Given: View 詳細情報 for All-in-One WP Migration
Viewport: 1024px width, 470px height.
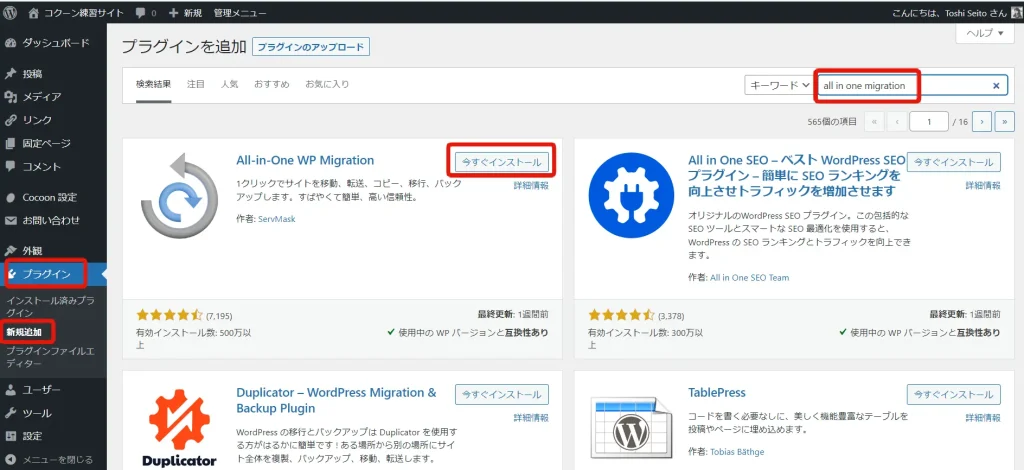Looking at the screenshot, I should pos(531,185).
